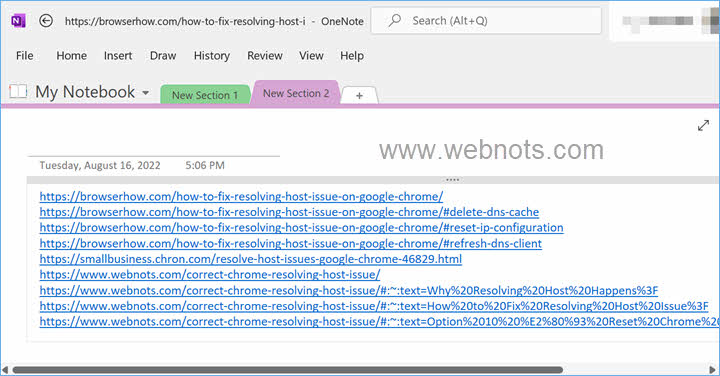
Task: Open the #refresh-dns-client link
Action: click(291, 243)
